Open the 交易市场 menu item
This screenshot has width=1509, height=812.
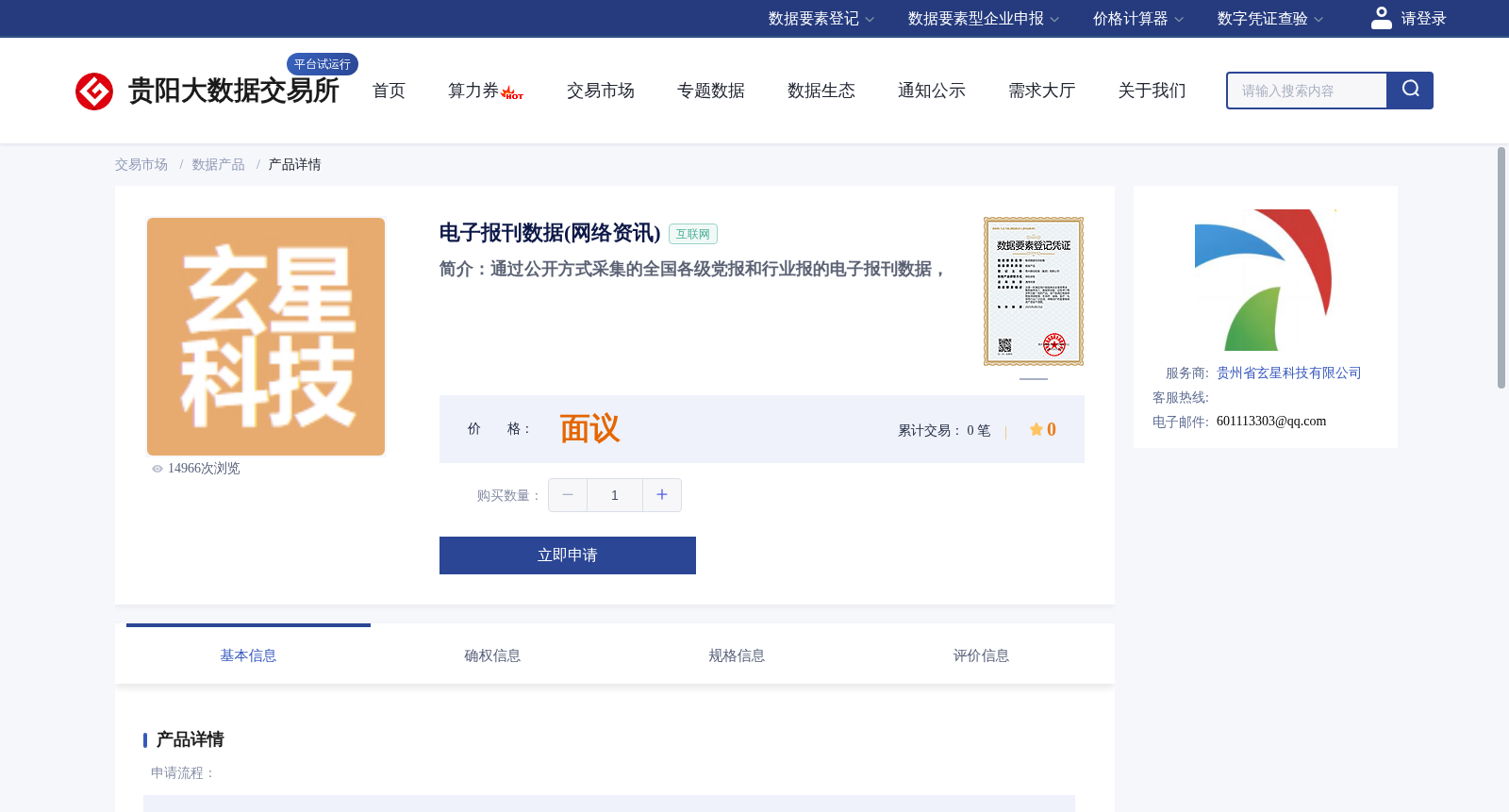pos(601,91)
